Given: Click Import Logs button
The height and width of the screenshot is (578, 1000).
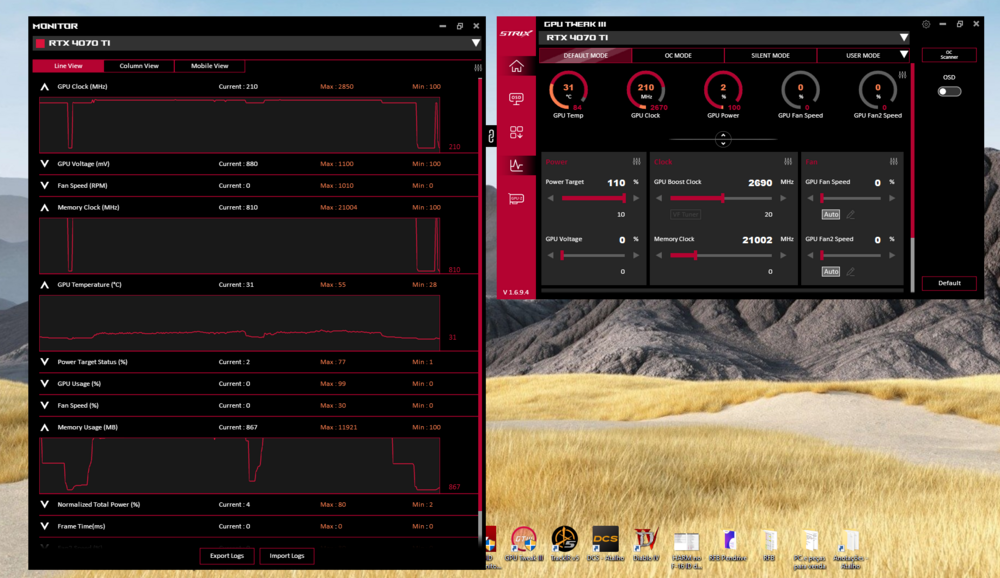Looking at the screenshot, I should coord(287,556).
